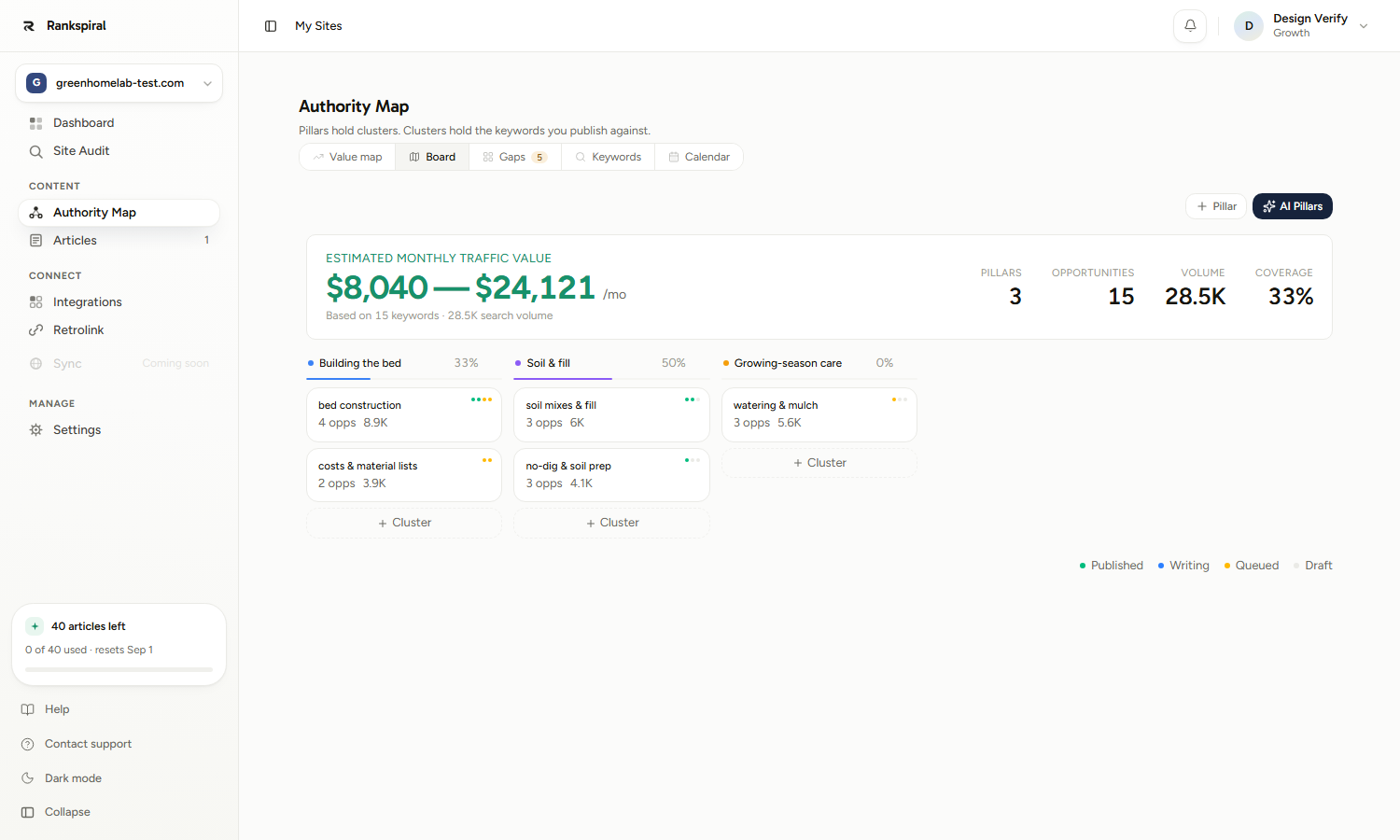1400x840 pixels.
Task: Open the soil mixes & fill cluster
Action: [x=611, y=414]
